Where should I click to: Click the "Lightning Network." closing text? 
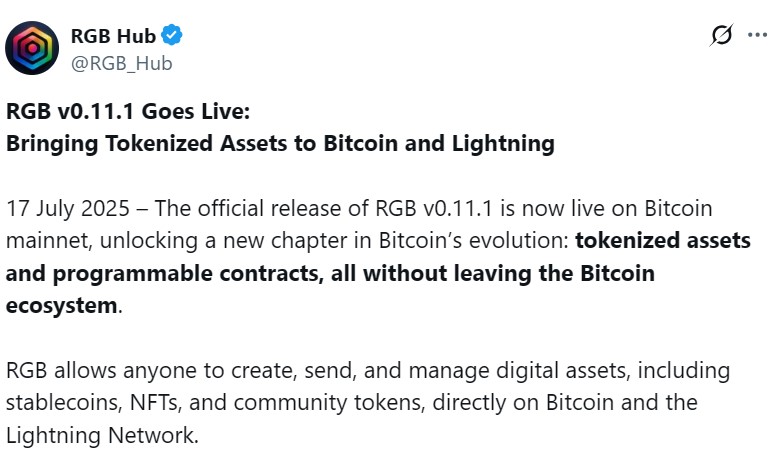[x=101, y=435]
